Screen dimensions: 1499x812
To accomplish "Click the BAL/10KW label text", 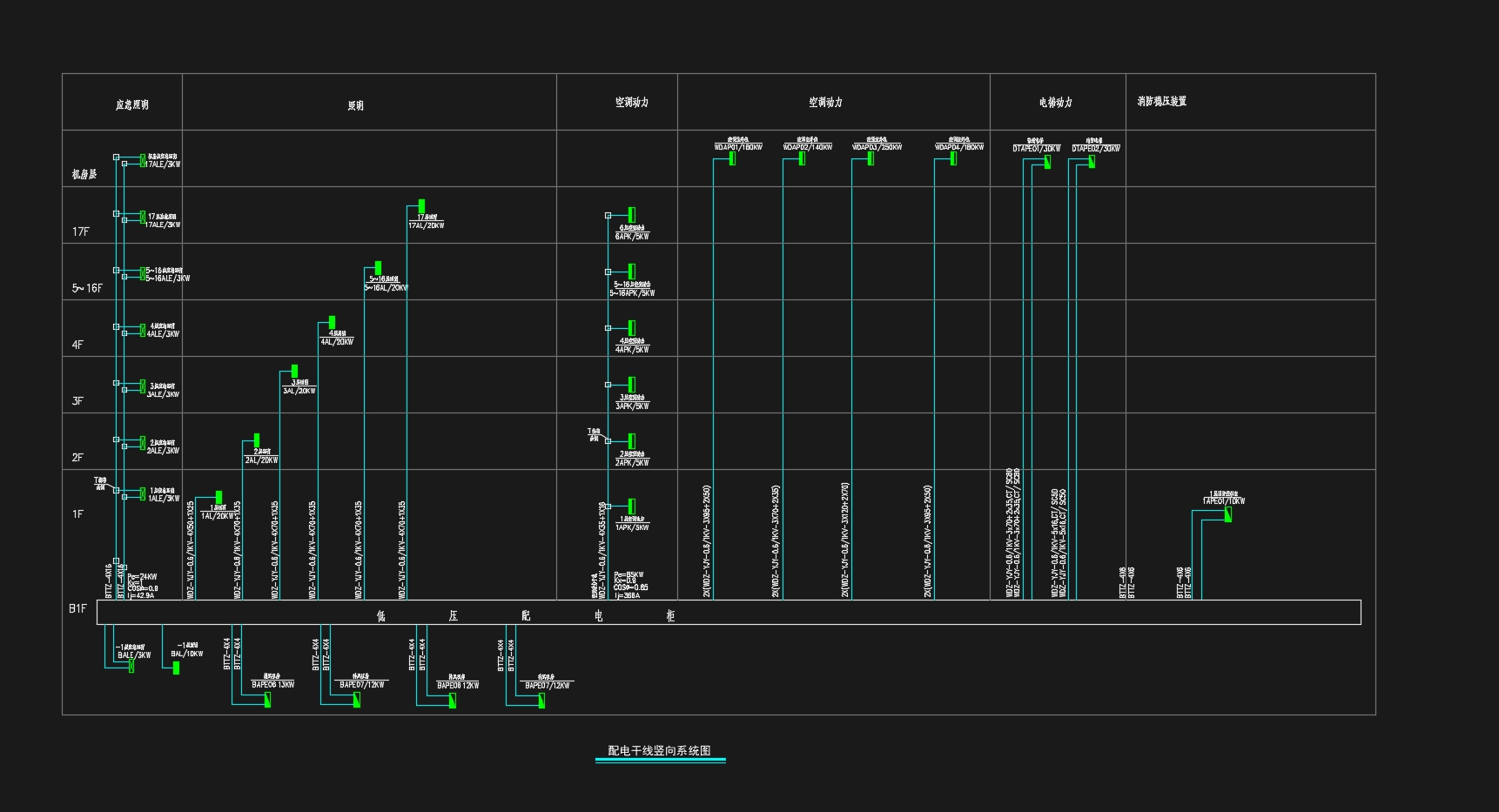I will (x=187, y=654).
